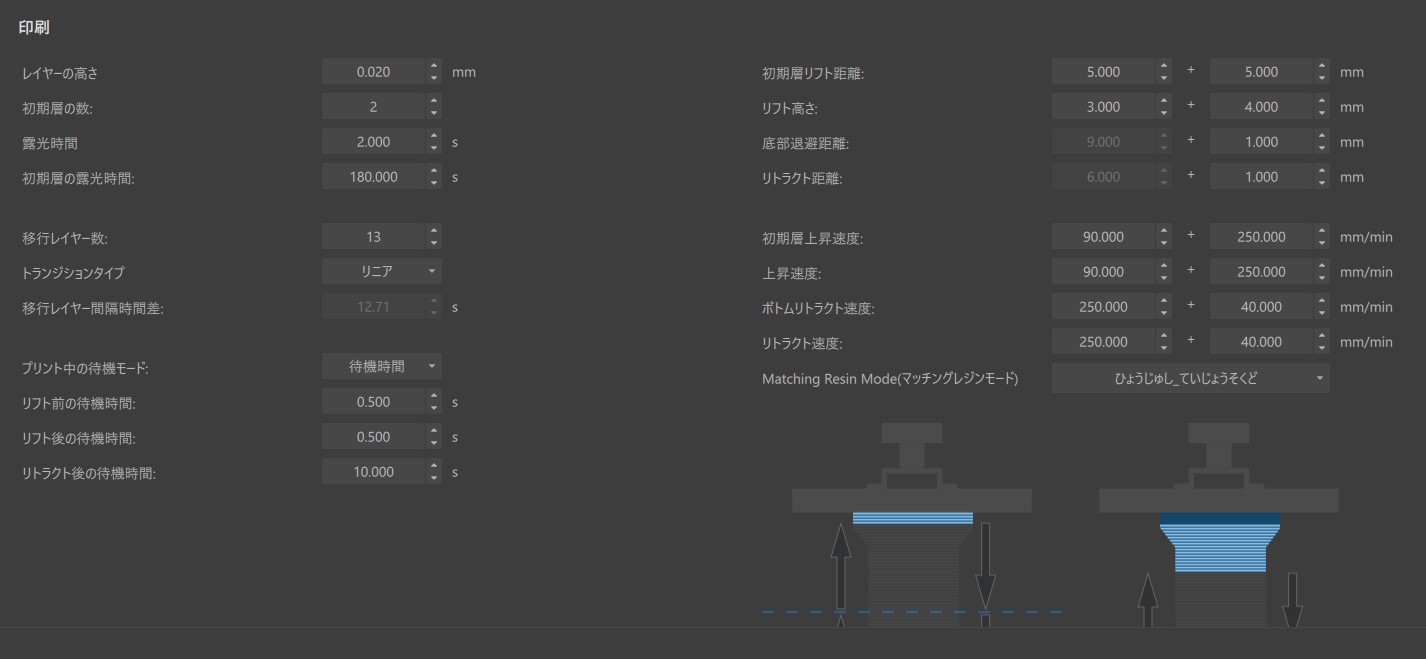Raise 移行レイヤー数 with the up arrow
The height and width of the screenshot is (659, 1426).
tap(434, 231)
